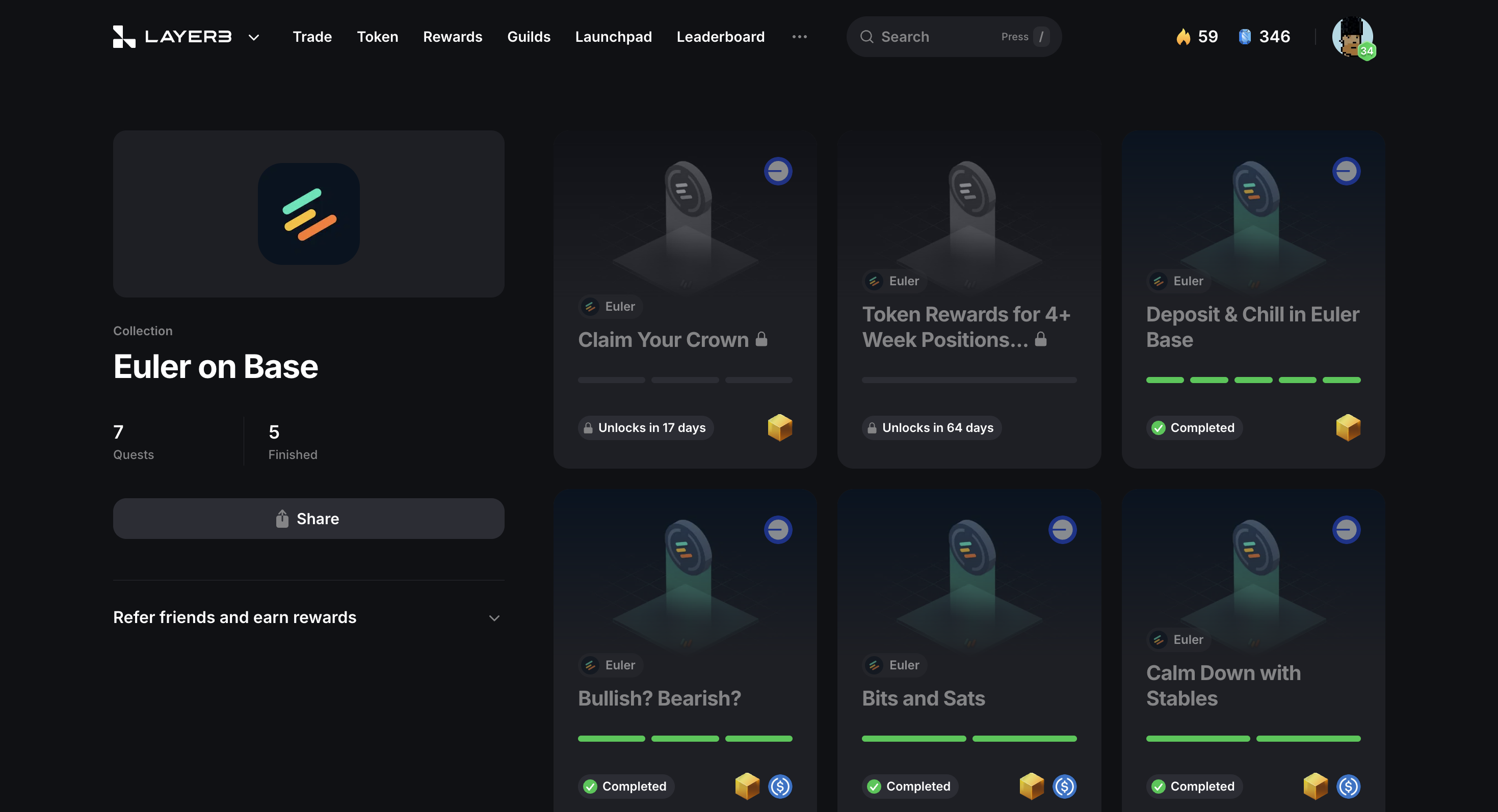This screenshot has width=1498, height=812.
Task: Open the Deposit & Chill in Euler Base quest
Action: (1253, 300)
